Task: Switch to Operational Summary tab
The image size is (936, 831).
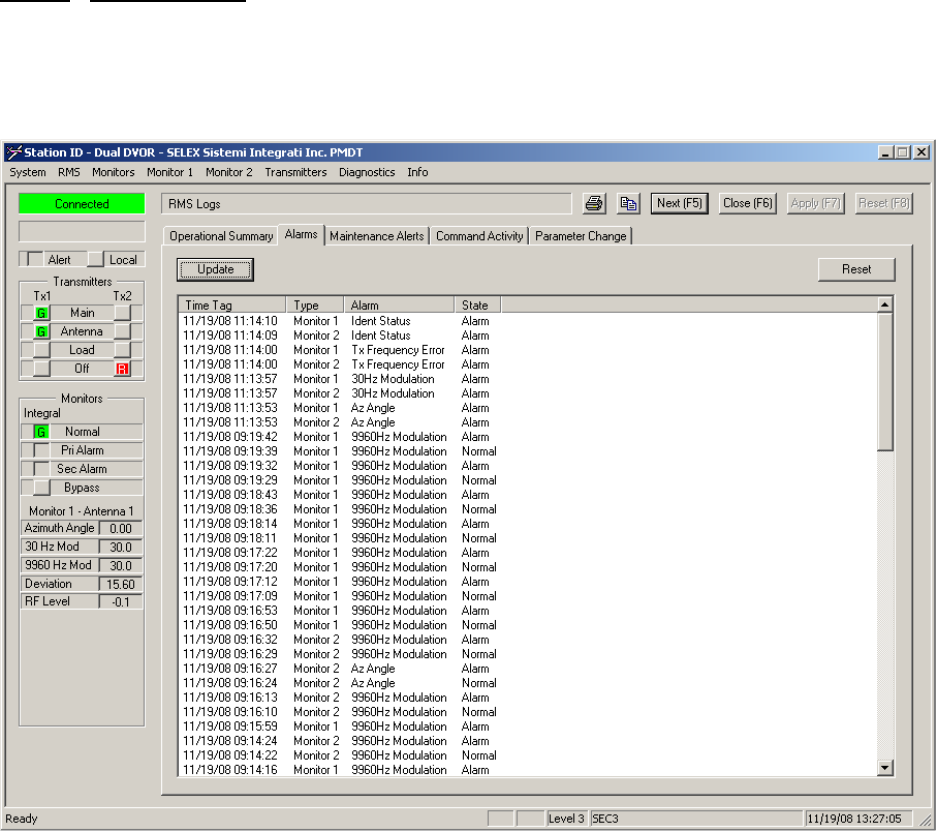Action: (x=221, y=236)
